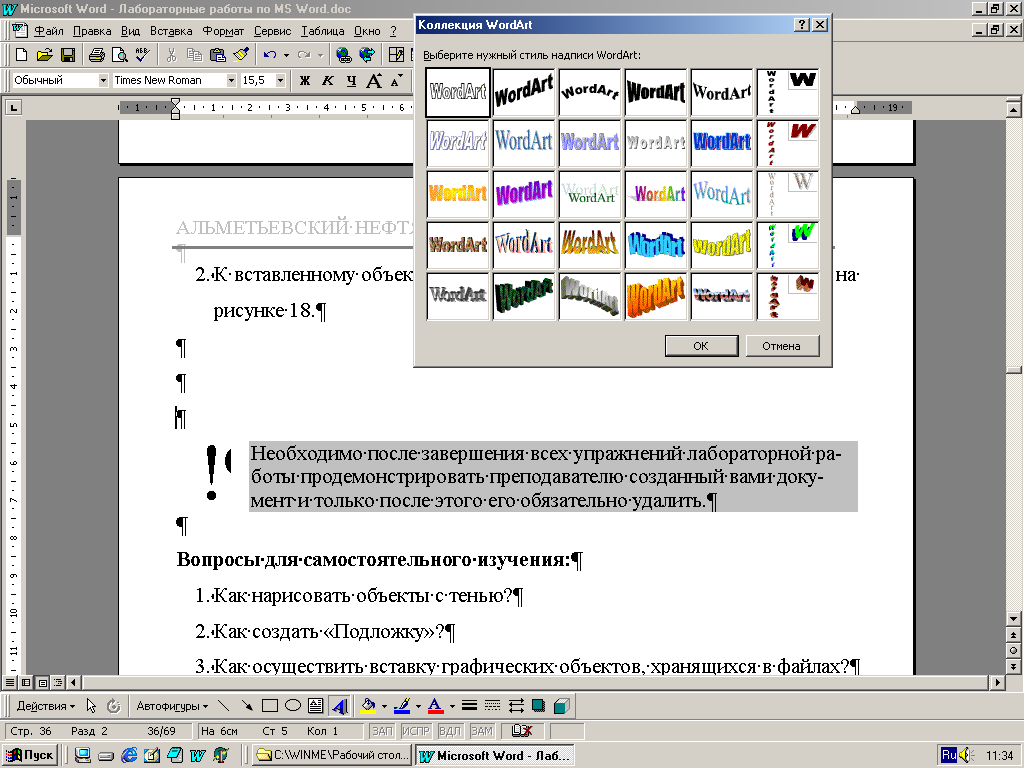Toggle ВДЛ extend selection indicator
Image resolution: width=1024 pixels, height=768 pixels.
pyautogui.click(x=450, y=731)
